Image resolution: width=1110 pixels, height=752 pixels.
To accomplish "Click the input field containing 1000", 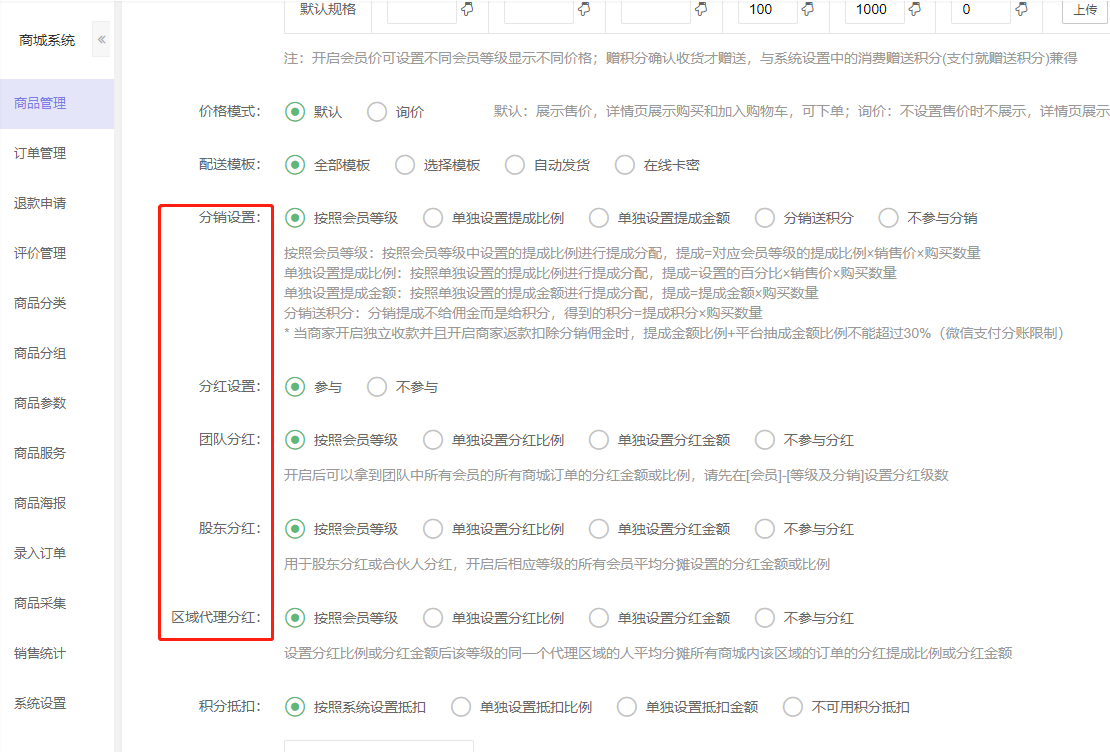I will (x=872, y=9).
